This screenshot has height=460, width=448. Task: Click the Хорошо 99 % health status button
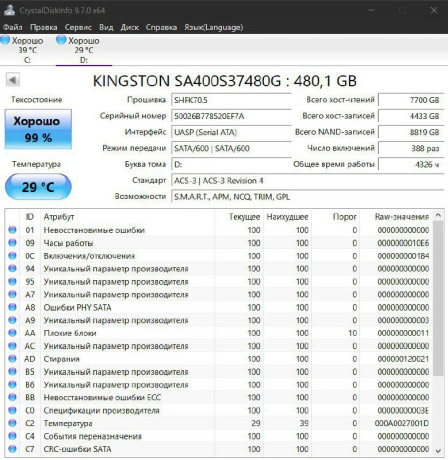pos(38,129)
